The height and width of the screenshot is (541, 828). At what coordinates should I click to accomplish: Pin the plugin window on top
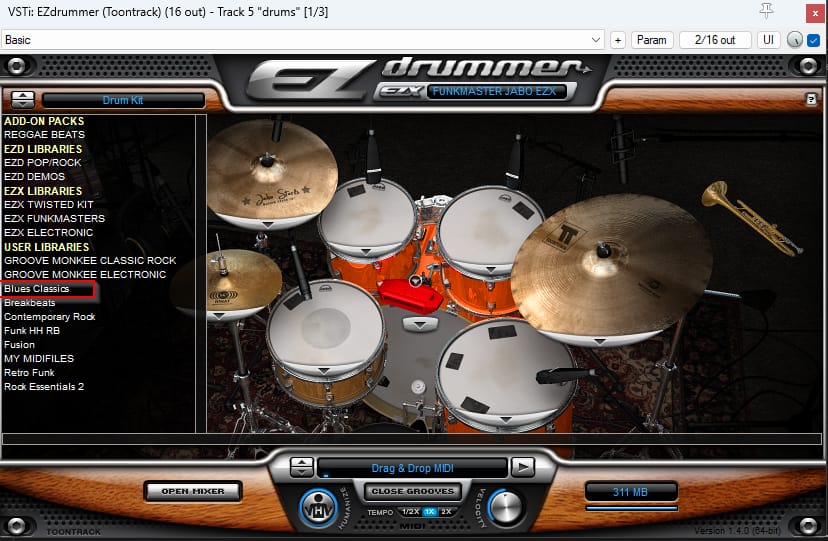coord(766,11)
